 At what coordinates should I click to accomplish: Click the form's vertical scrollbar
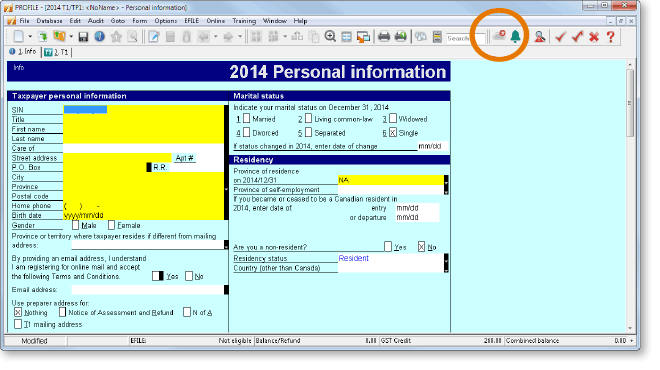coord(630,196)
